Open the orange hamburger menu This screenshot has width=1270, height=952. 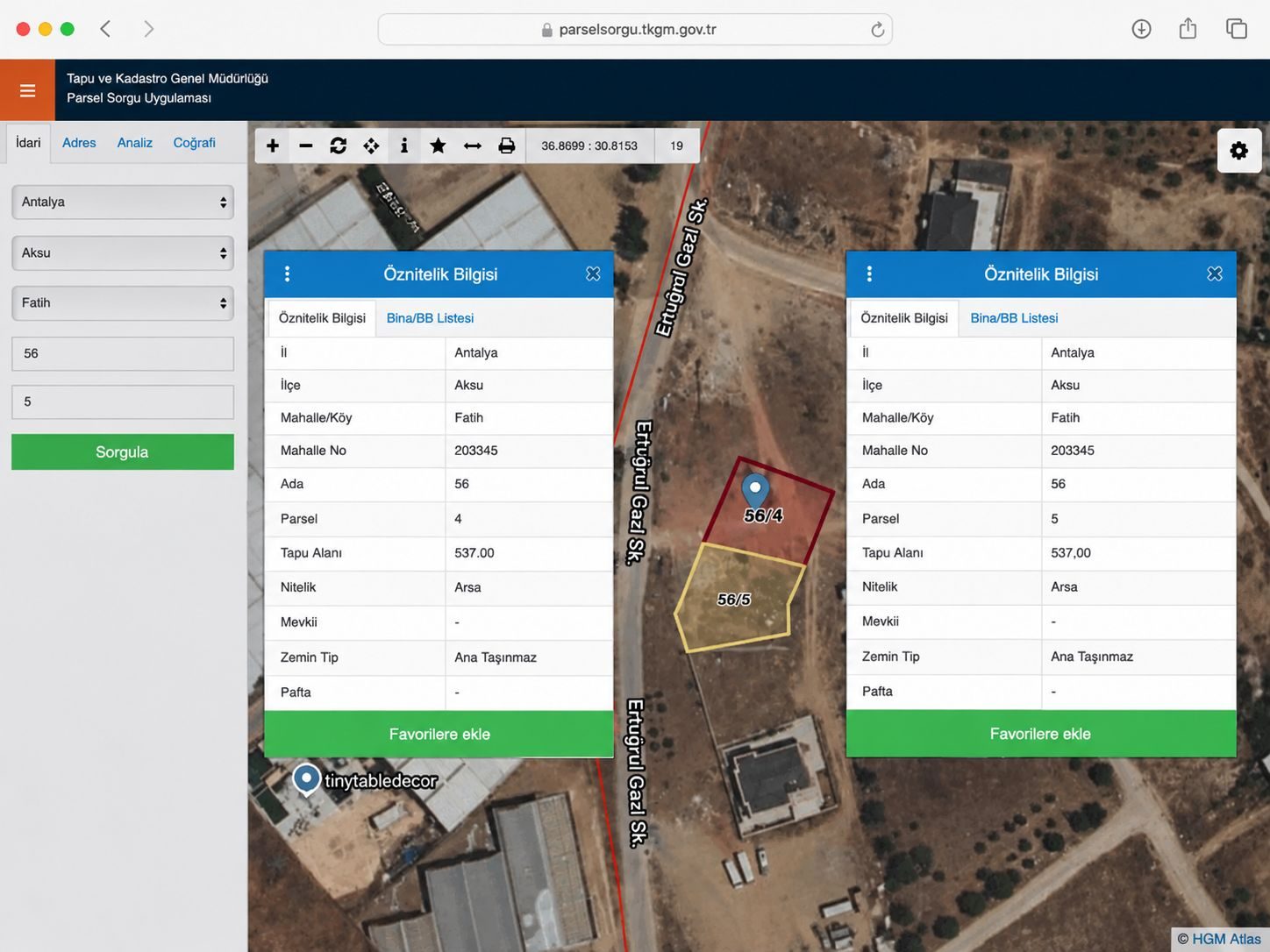[x=27, y=90]
